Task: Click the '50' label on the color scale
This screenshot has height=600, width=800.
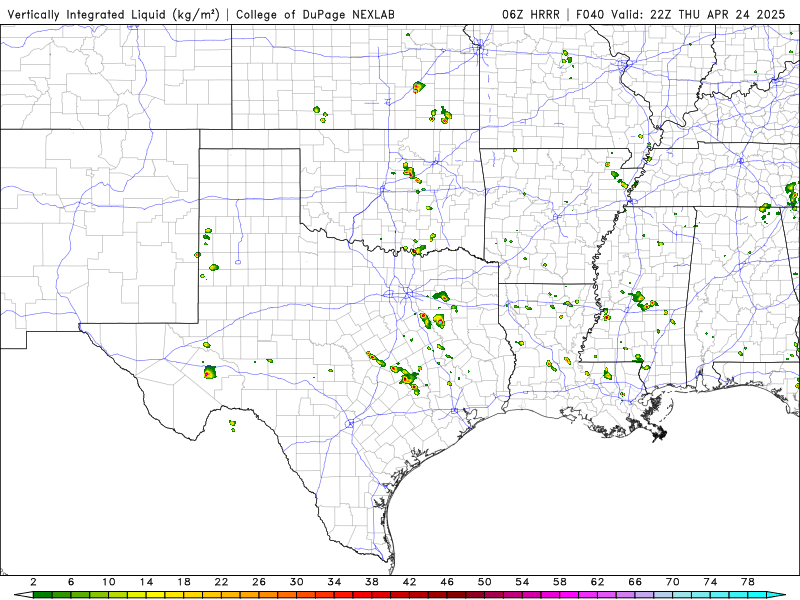Action: click(x=484, y=582)
